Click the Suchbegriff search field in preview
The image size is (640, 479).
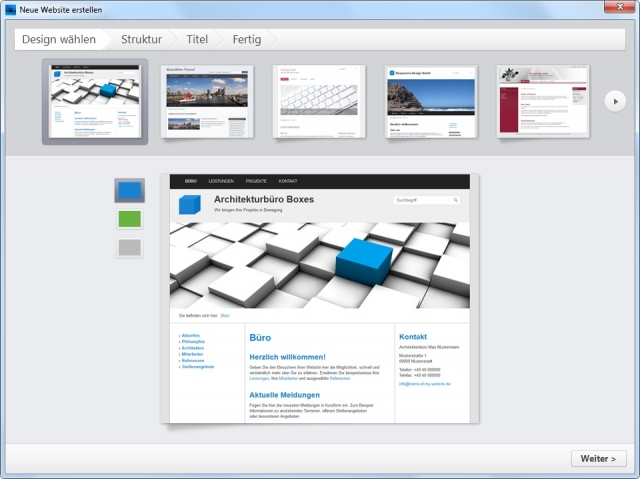click(x=427, y=200)
